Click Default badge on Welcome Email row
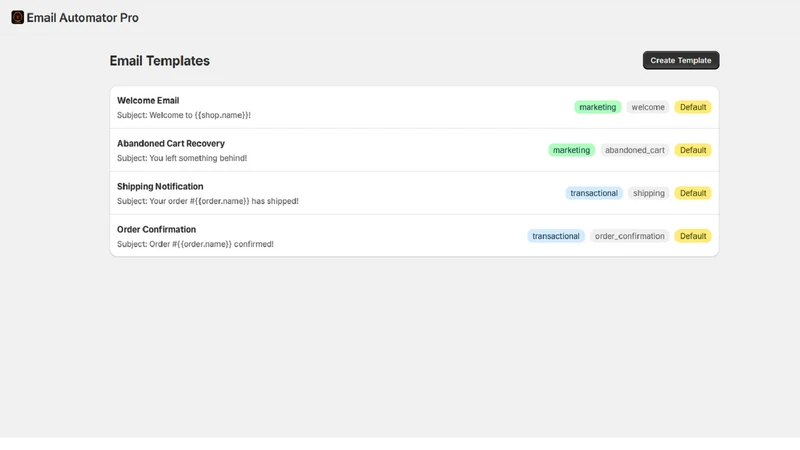The image size is (800, 450). pos(693,107)
